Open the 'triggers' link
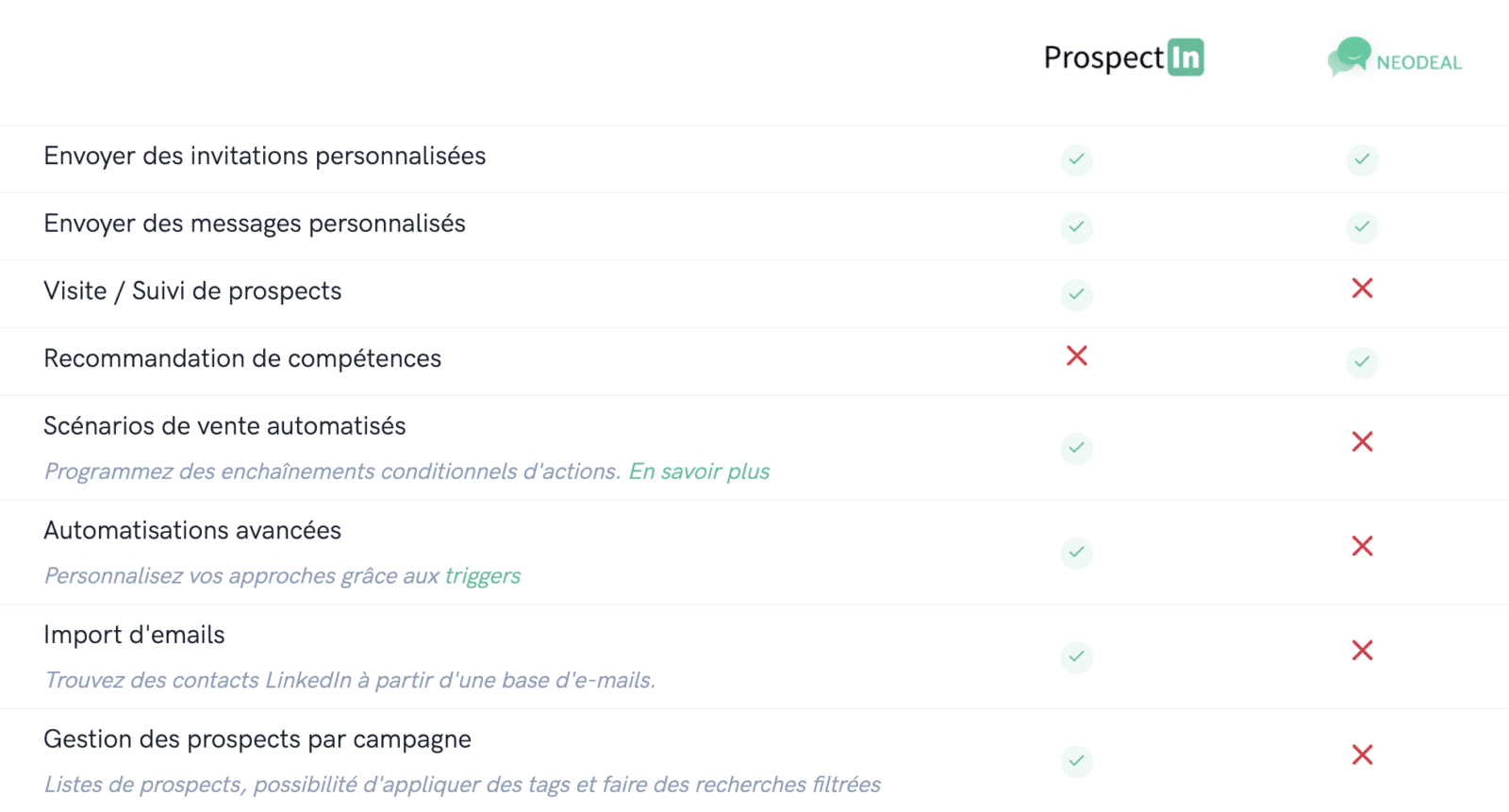The image size is (1509, 812). 482,576
